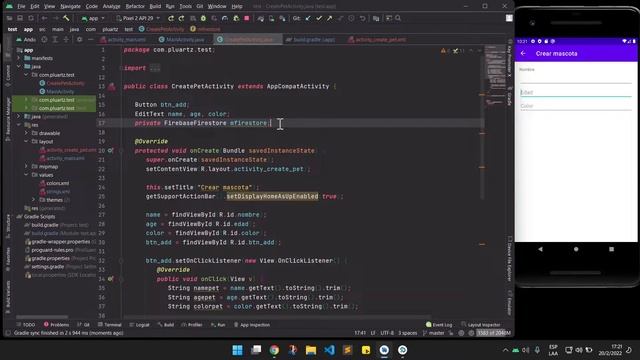Click the Save All toolbar icon

point(20,18)
